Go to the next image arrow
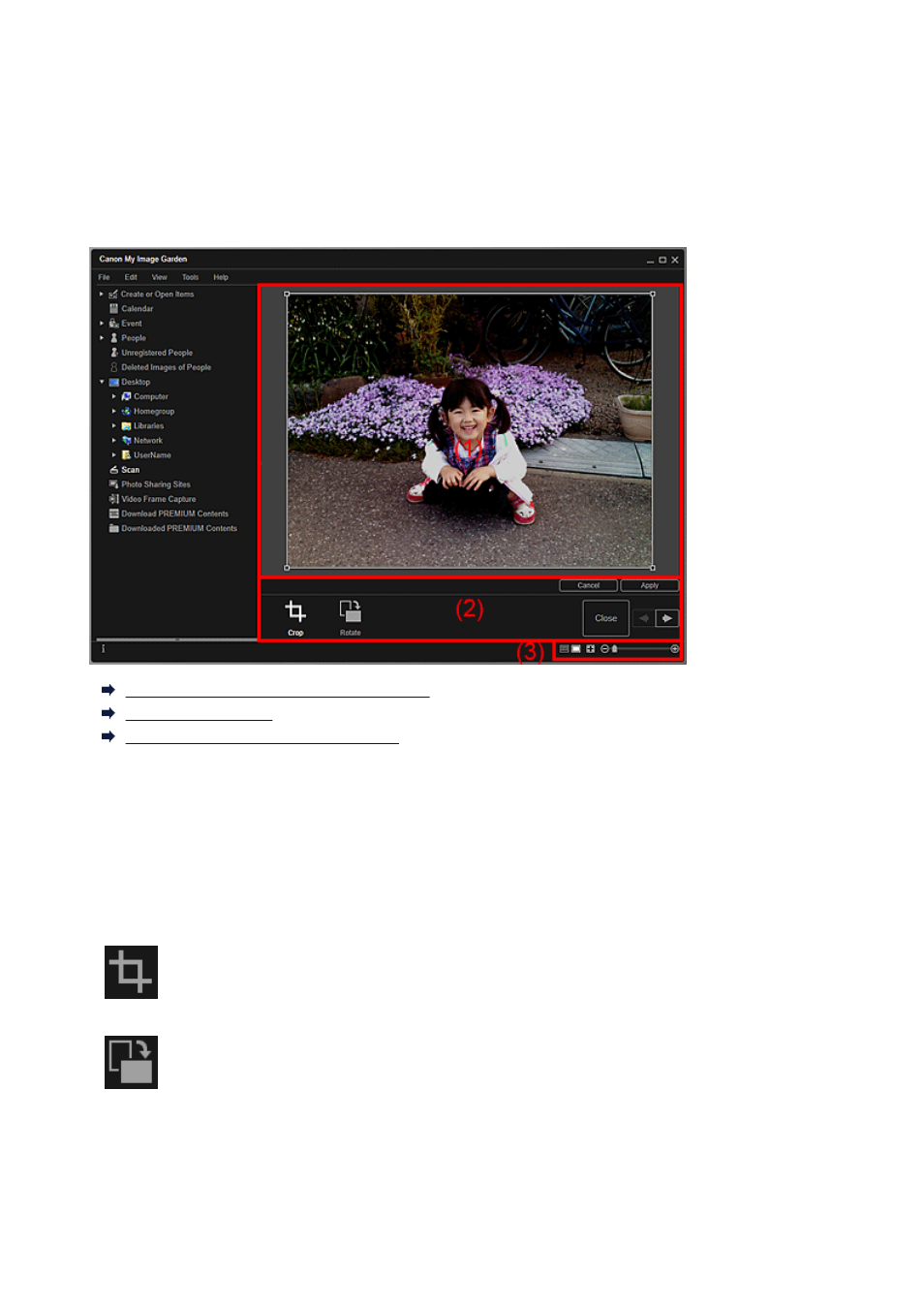Screen dimensions: 924x1308 coord(667,618)
